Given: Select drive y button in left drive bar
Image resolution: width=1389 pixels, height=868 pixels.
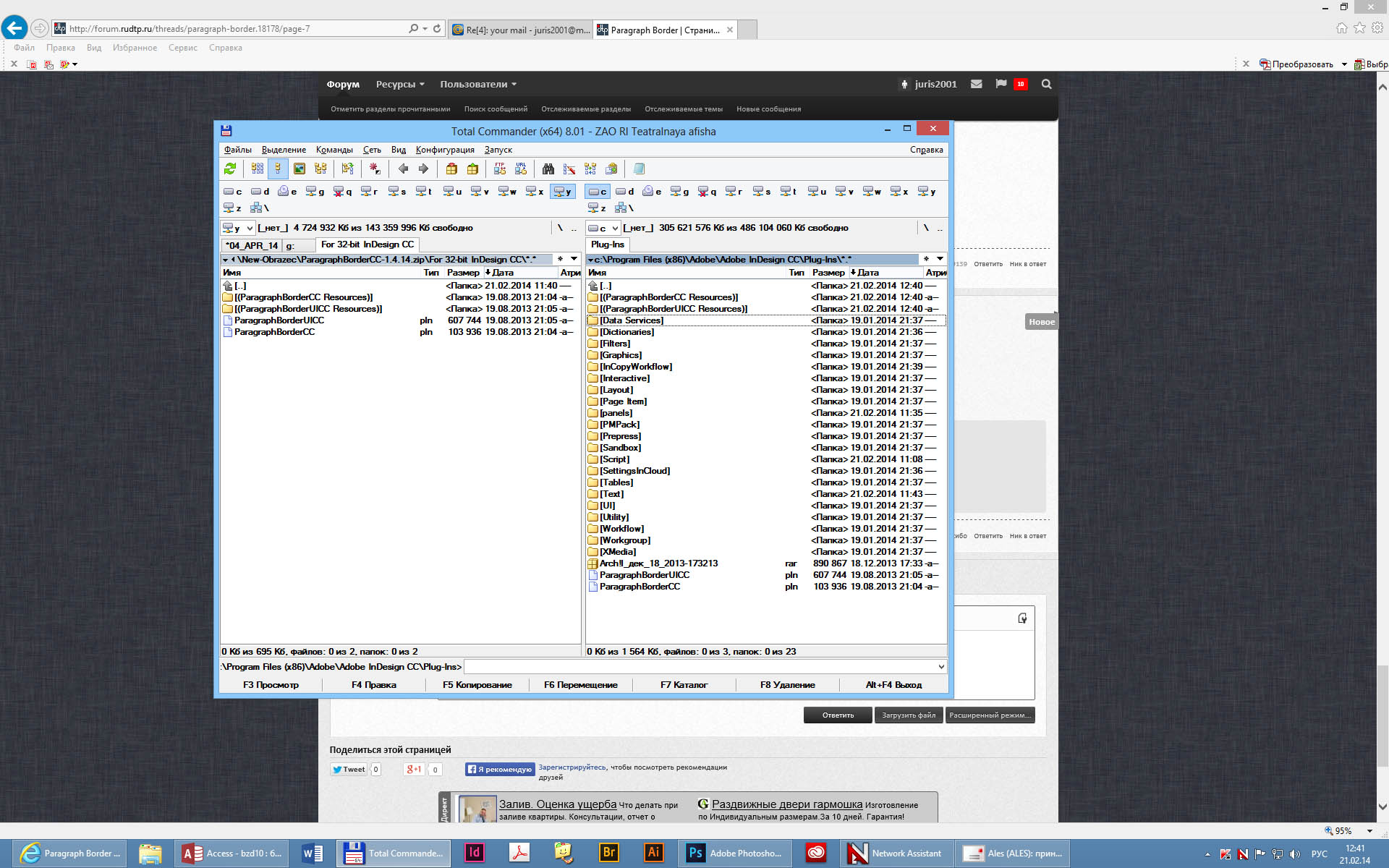Looking at the screenshot, I should (x=562, y=192).
